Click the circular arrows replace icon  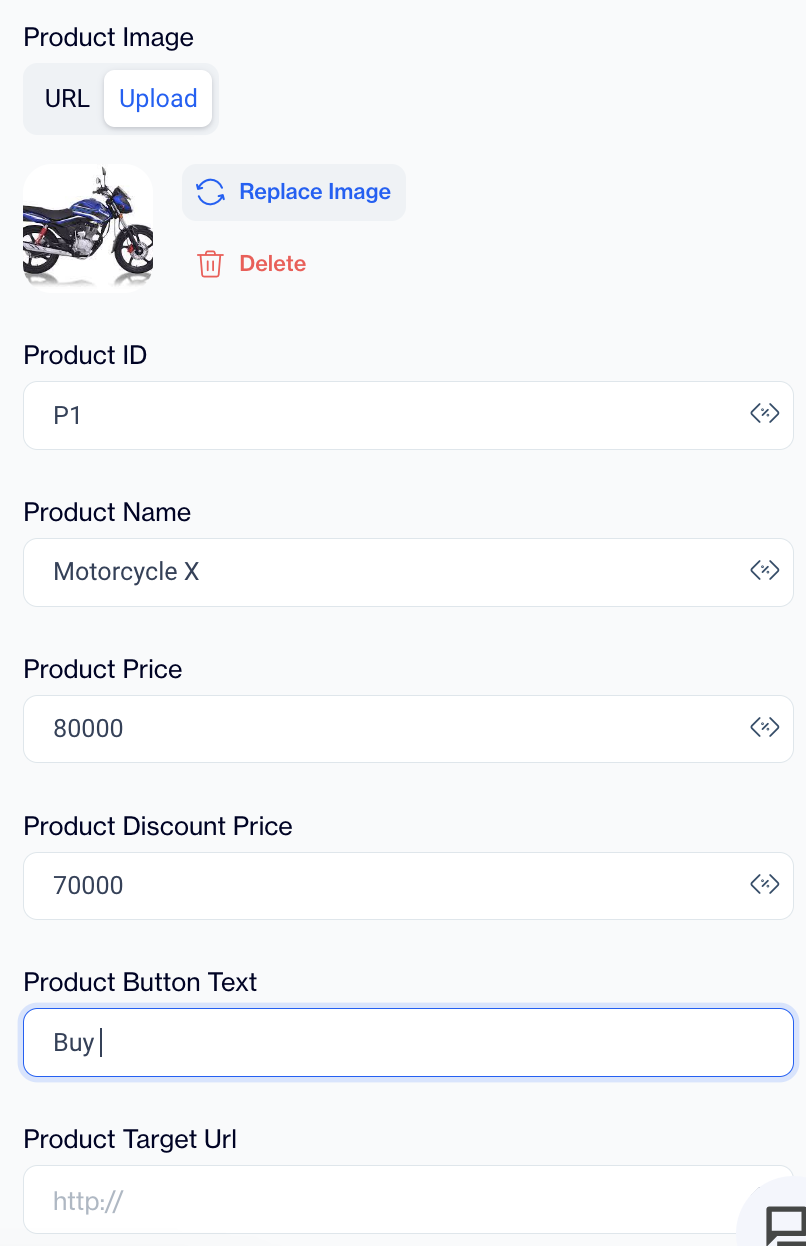click(x=210, y=192)
